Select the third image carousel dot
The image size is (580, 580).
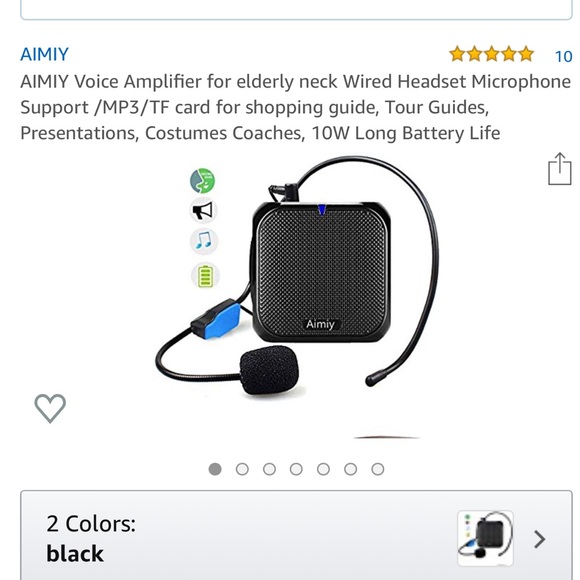[x=269, y=469]
